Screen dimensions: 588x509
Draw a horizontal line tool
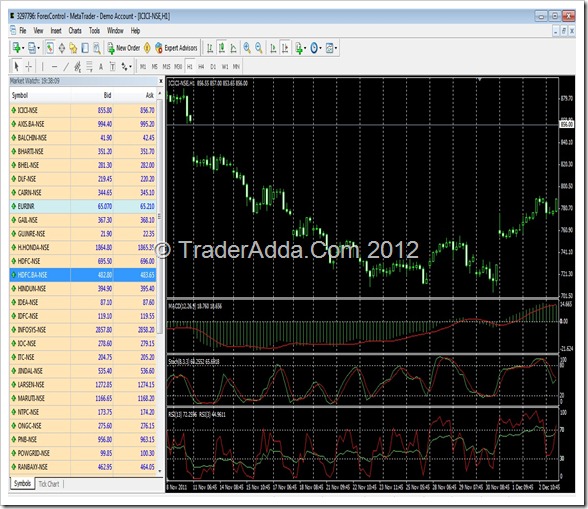point(54,67)
